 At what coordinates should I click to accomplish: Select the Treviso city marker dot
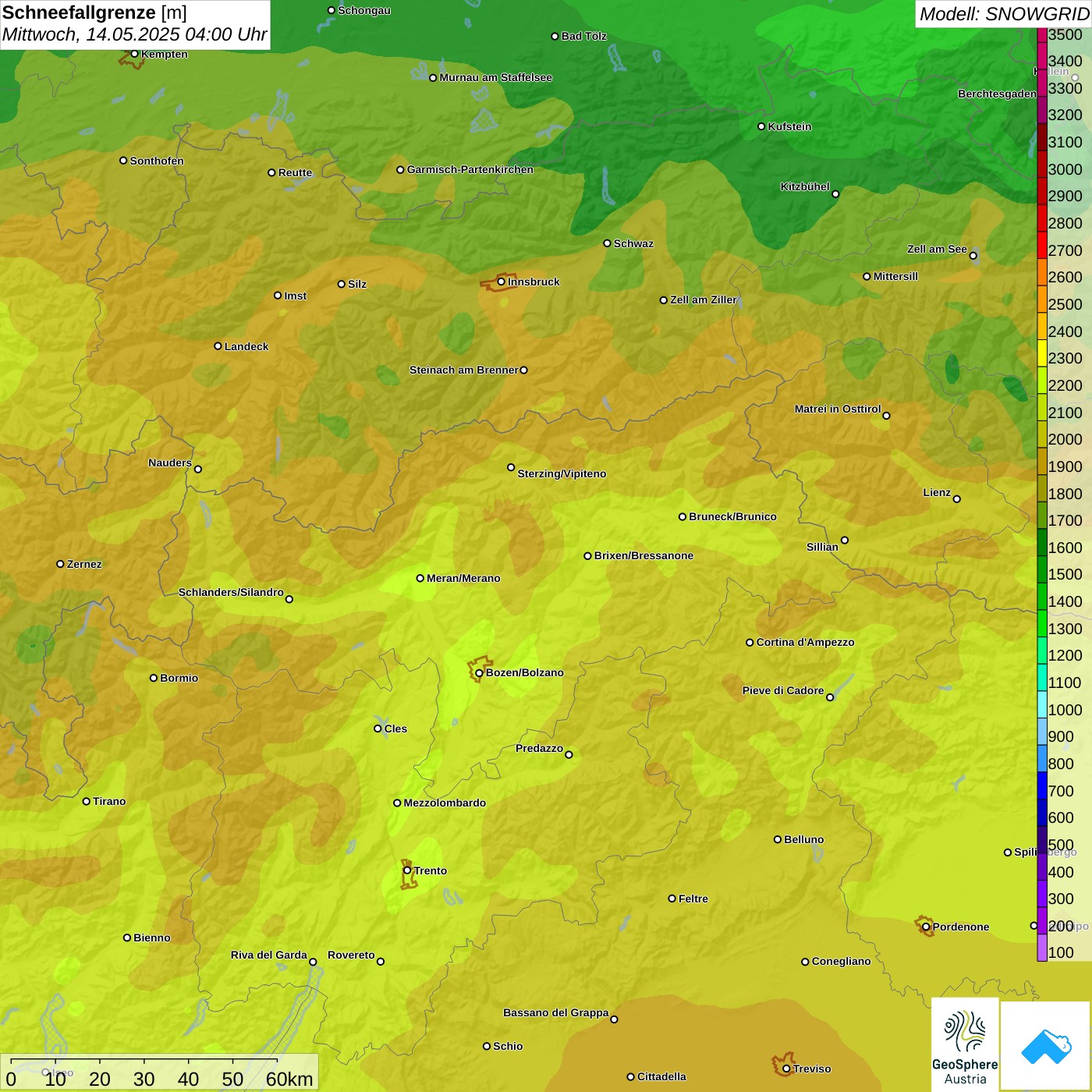(786, 1069)
